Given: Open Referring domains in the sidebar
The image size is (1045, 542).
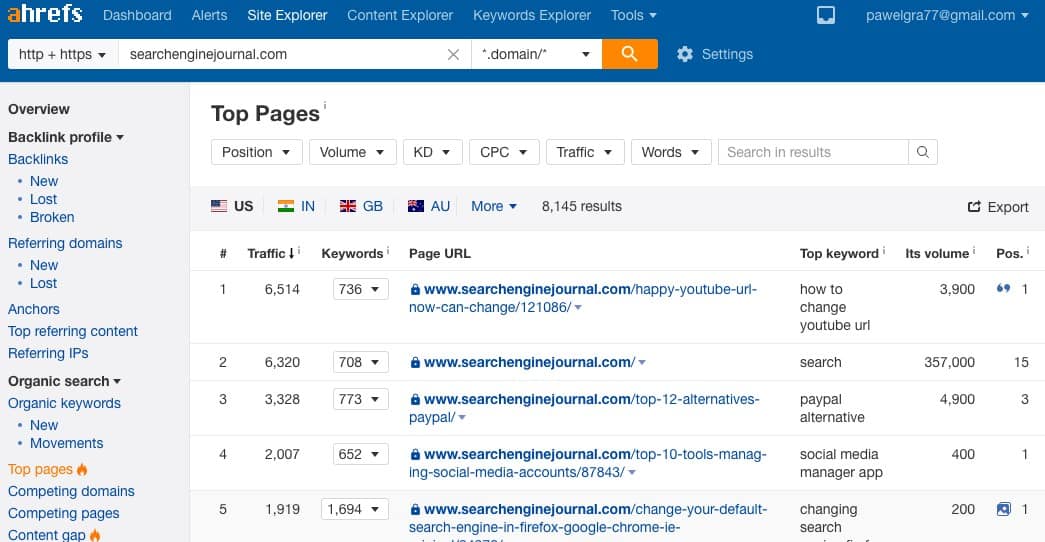Looking at the screenshot, I should click(x=65, y=243).
